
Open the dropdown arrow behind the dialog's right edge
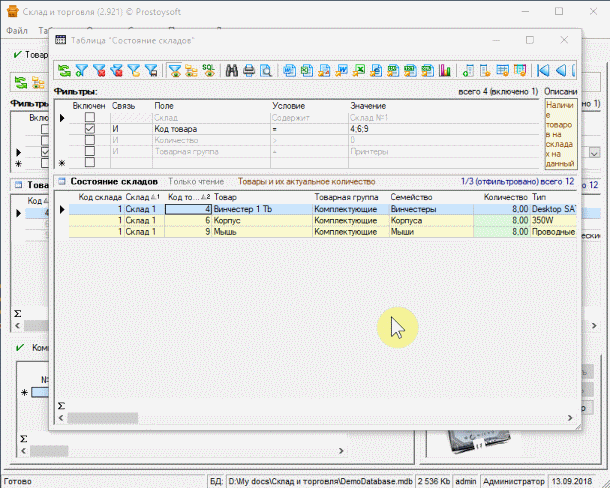(594, 153)
